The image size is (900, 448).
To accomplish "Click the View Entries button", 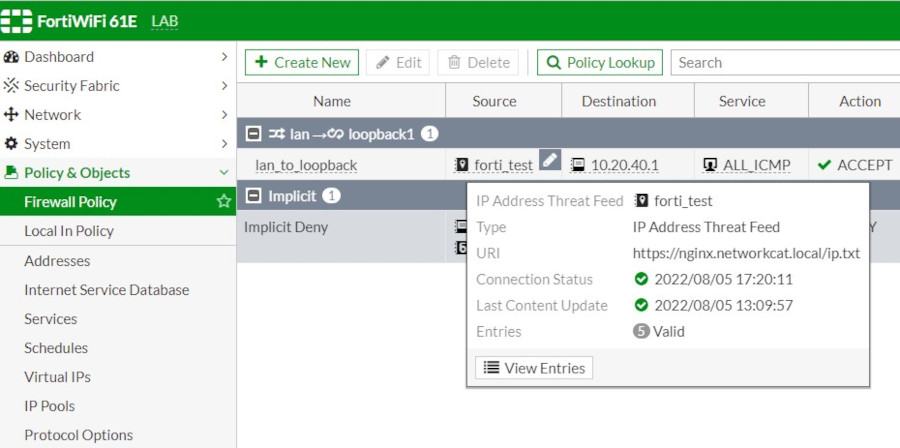I will 534,368.
